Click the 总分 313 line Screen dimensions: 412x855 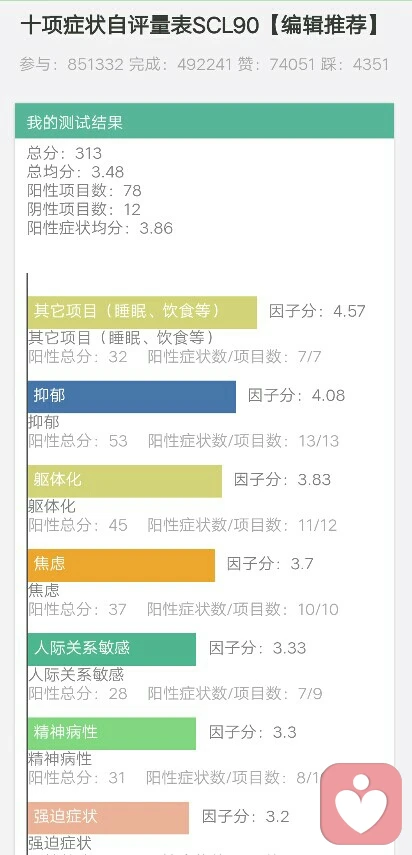[64, 153]
